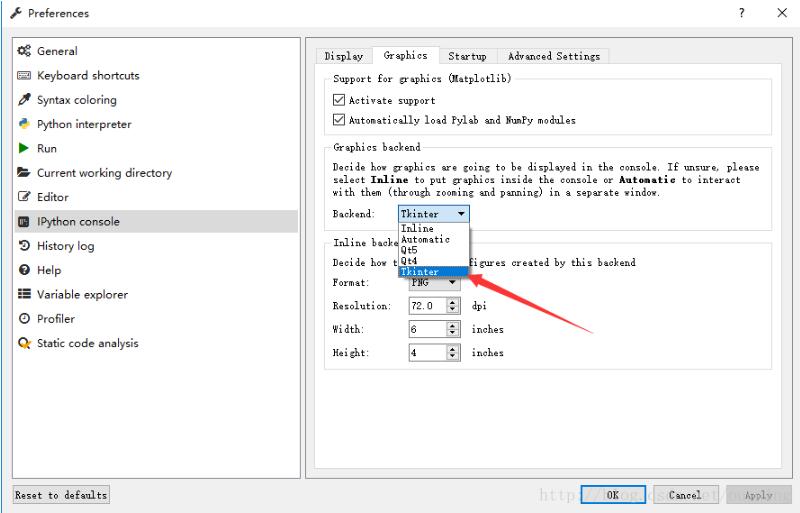Decrease Resolution with down arrow

pos(453,310)
